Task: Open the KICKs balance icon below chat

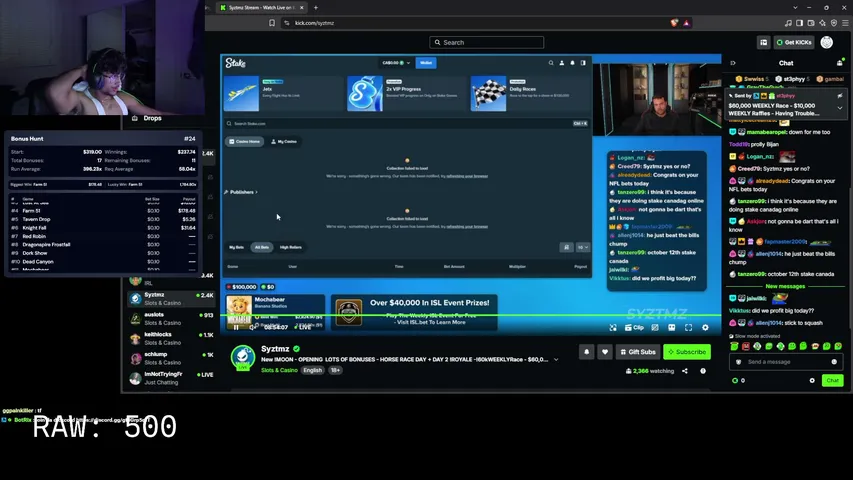Action: (x=735, y=380)
